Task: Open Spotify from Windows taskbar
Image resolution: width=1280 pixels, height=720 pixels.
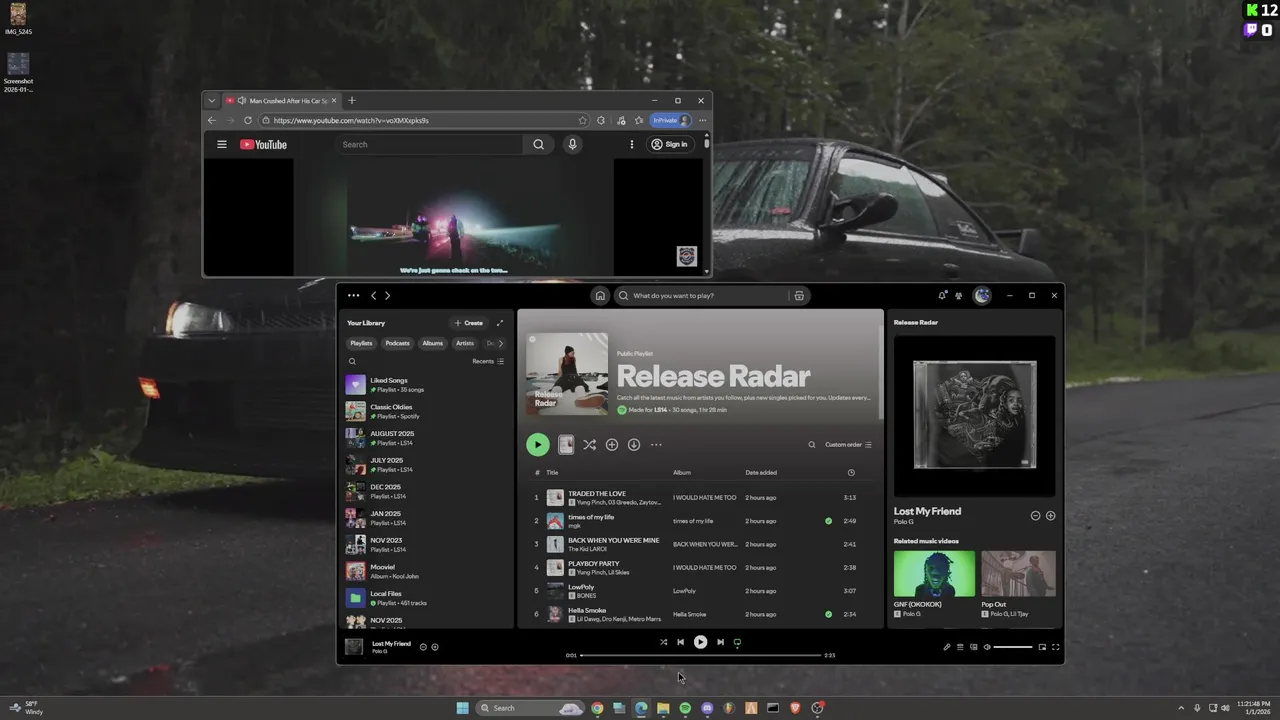Action: click(x=685, y=708)
